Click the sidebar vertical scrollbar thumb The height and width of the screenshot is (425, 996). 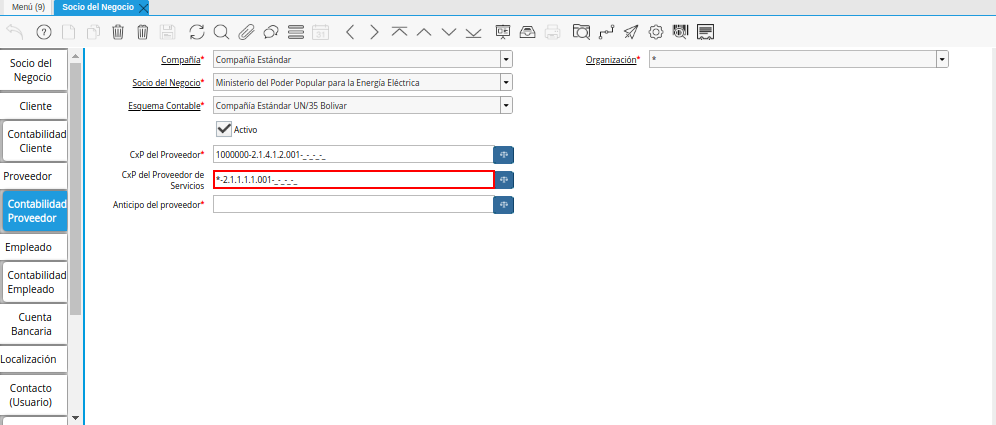76,189
